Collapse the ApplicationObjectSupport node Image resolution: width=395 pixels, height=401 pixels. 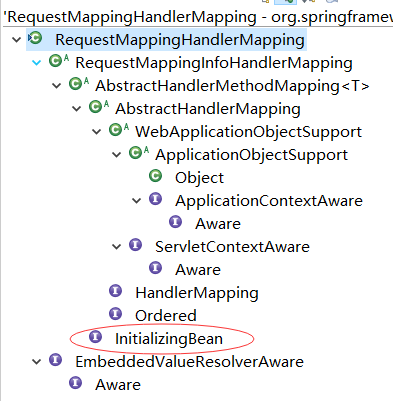coord(117,155)
